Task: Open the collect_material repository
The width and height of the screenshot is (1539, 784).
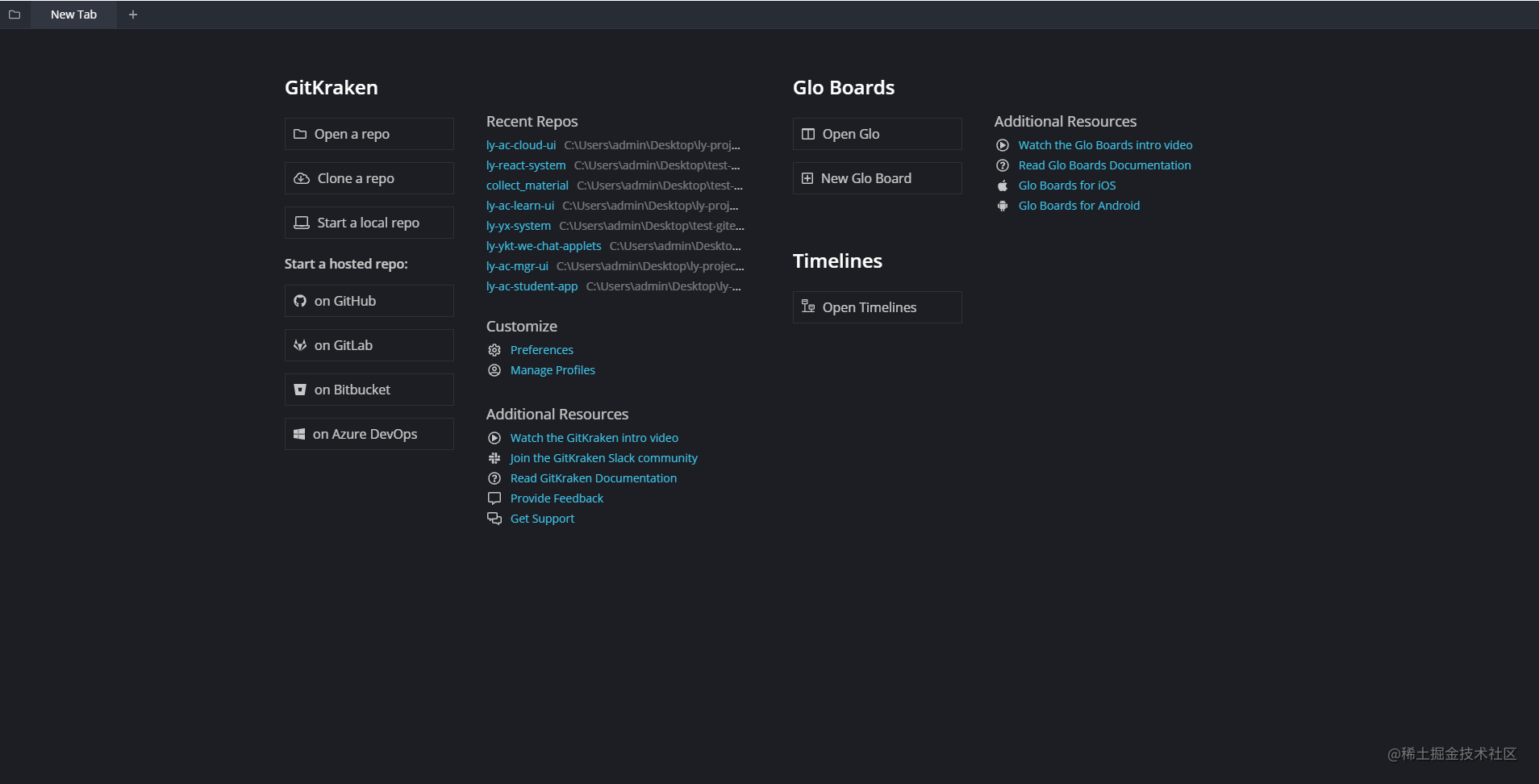Action: tap(528, 185)
